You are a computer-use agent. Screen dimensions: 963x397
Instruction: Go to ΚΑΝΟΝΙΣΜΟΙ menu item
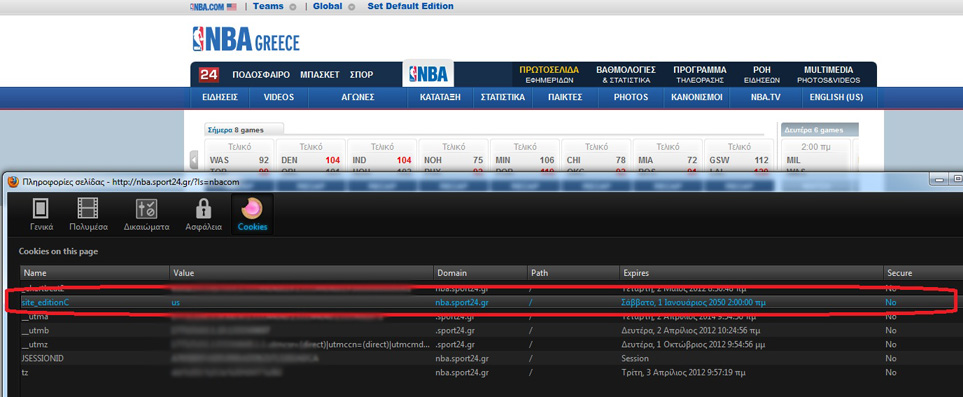click(x=696, y=97)
